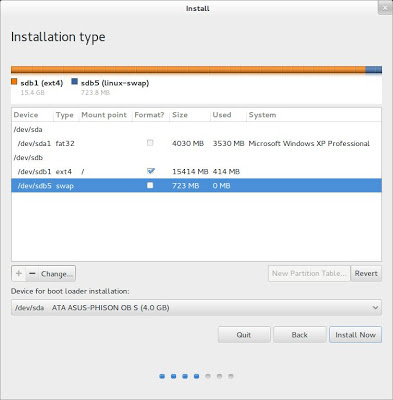Click the '4030 MB' size cell

(x=188, y=143)
